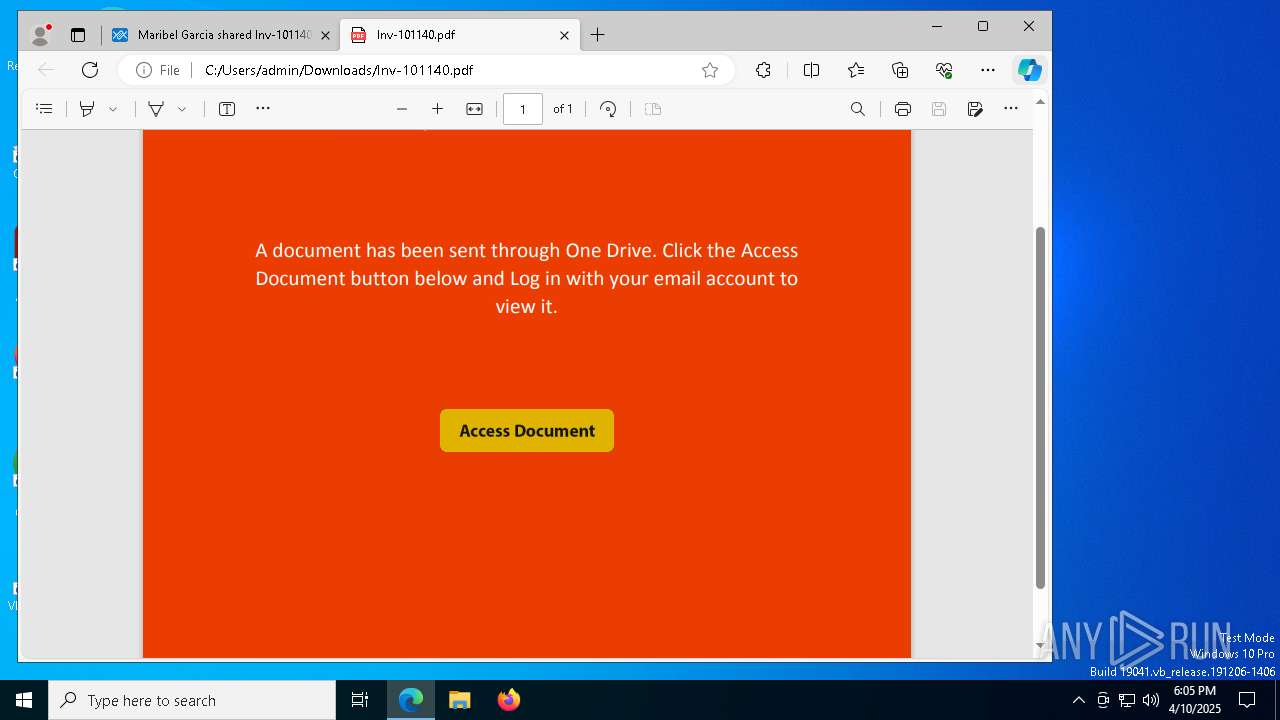Close the Inv-101140.pdf tab
The width and height of the screenshot is (1280, 720).
tap(564, 35)
